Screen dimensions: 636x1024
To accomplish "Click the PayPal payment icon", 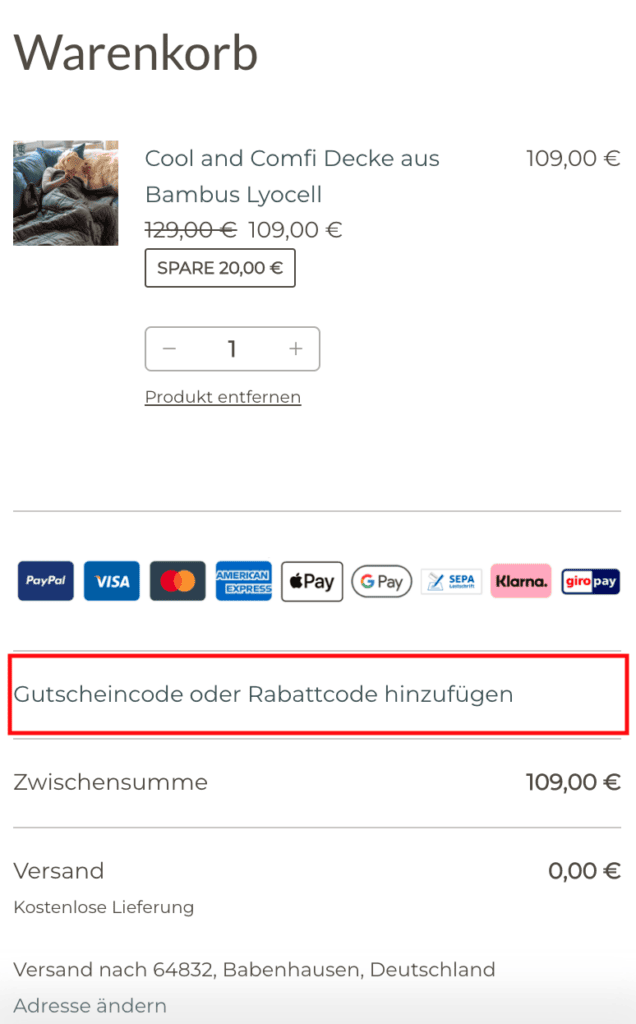I will 46,581.
